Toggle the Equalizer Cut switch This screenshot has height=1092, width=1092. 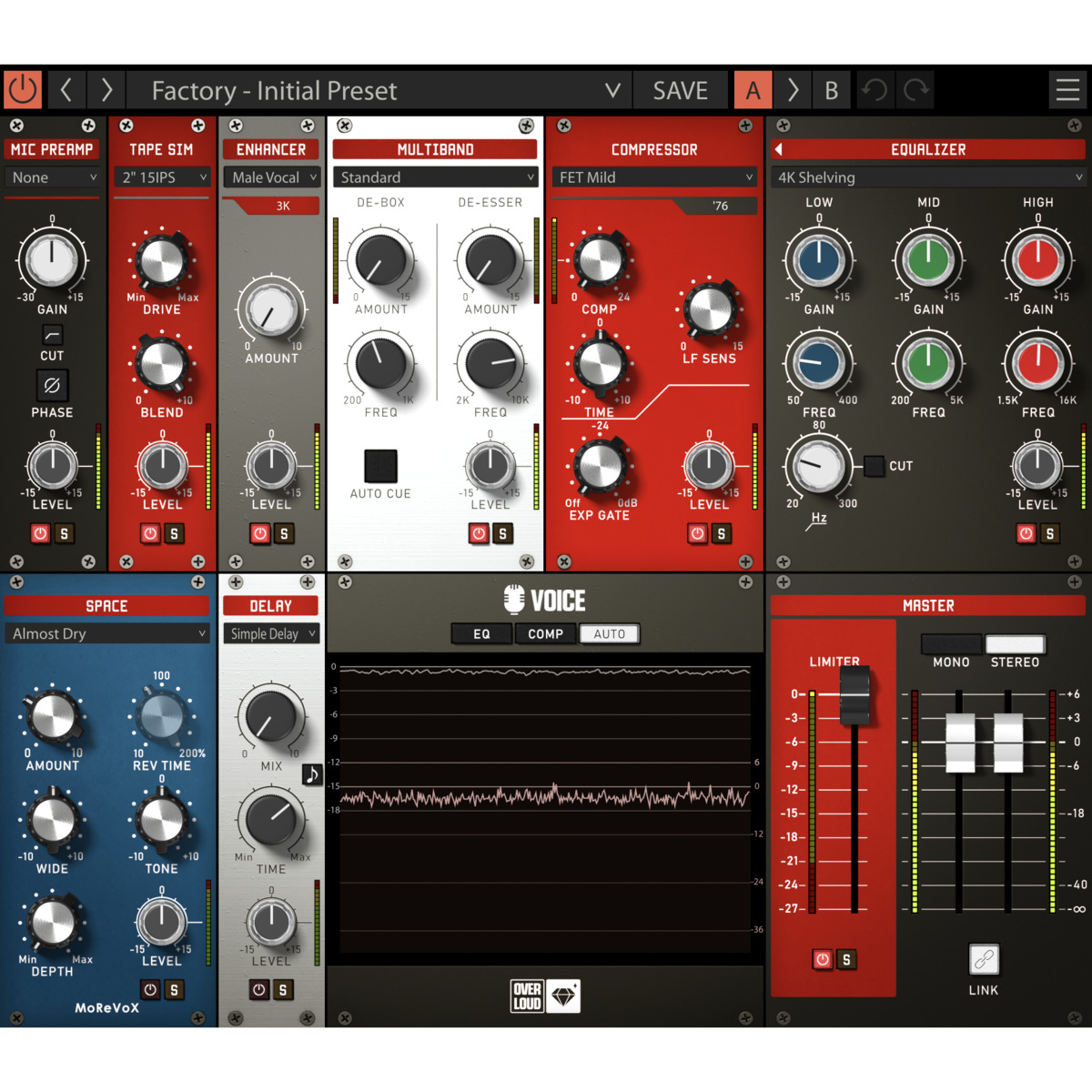[x=874, y=466]
